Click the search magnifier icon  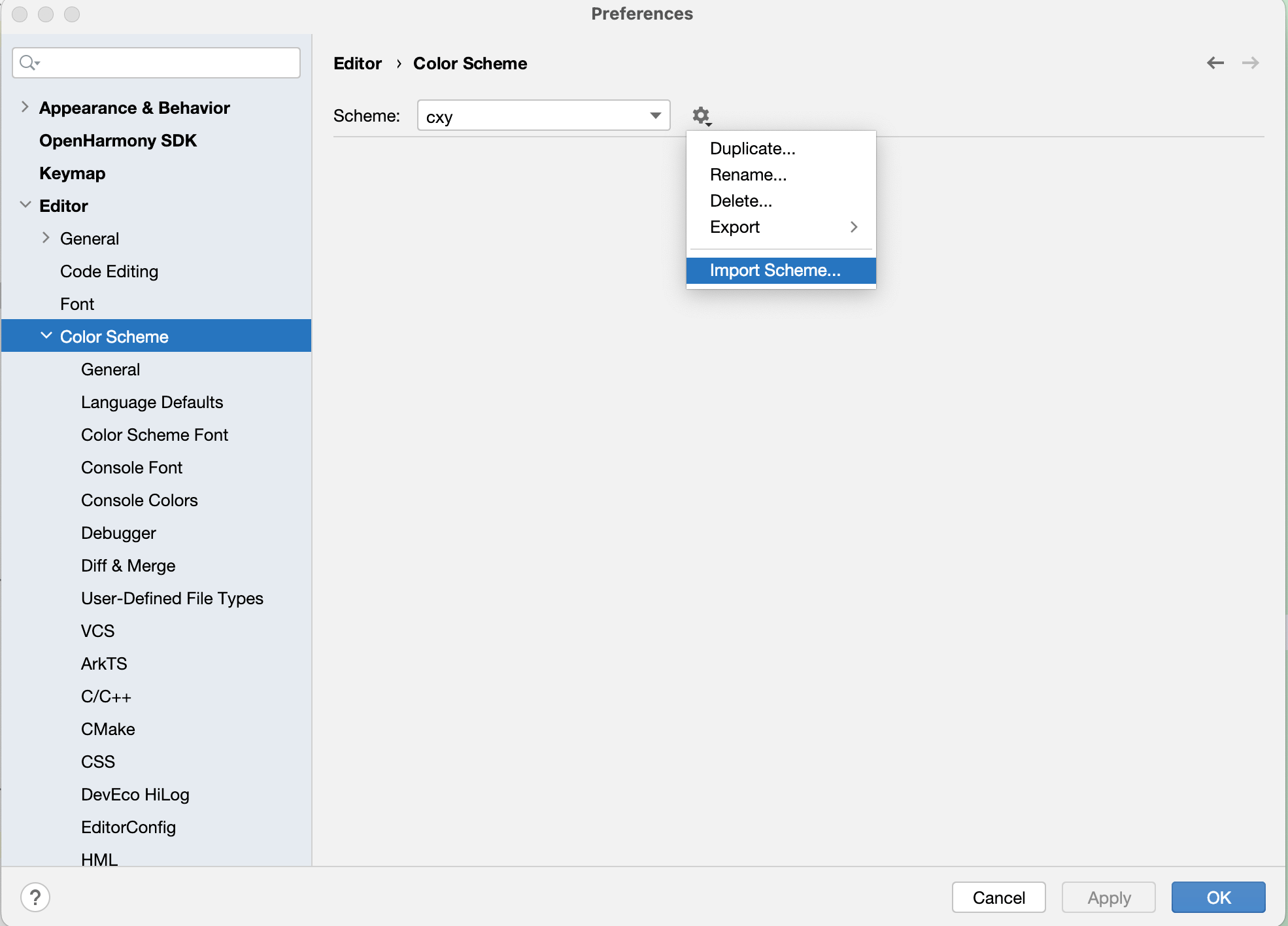coord(28,63)
